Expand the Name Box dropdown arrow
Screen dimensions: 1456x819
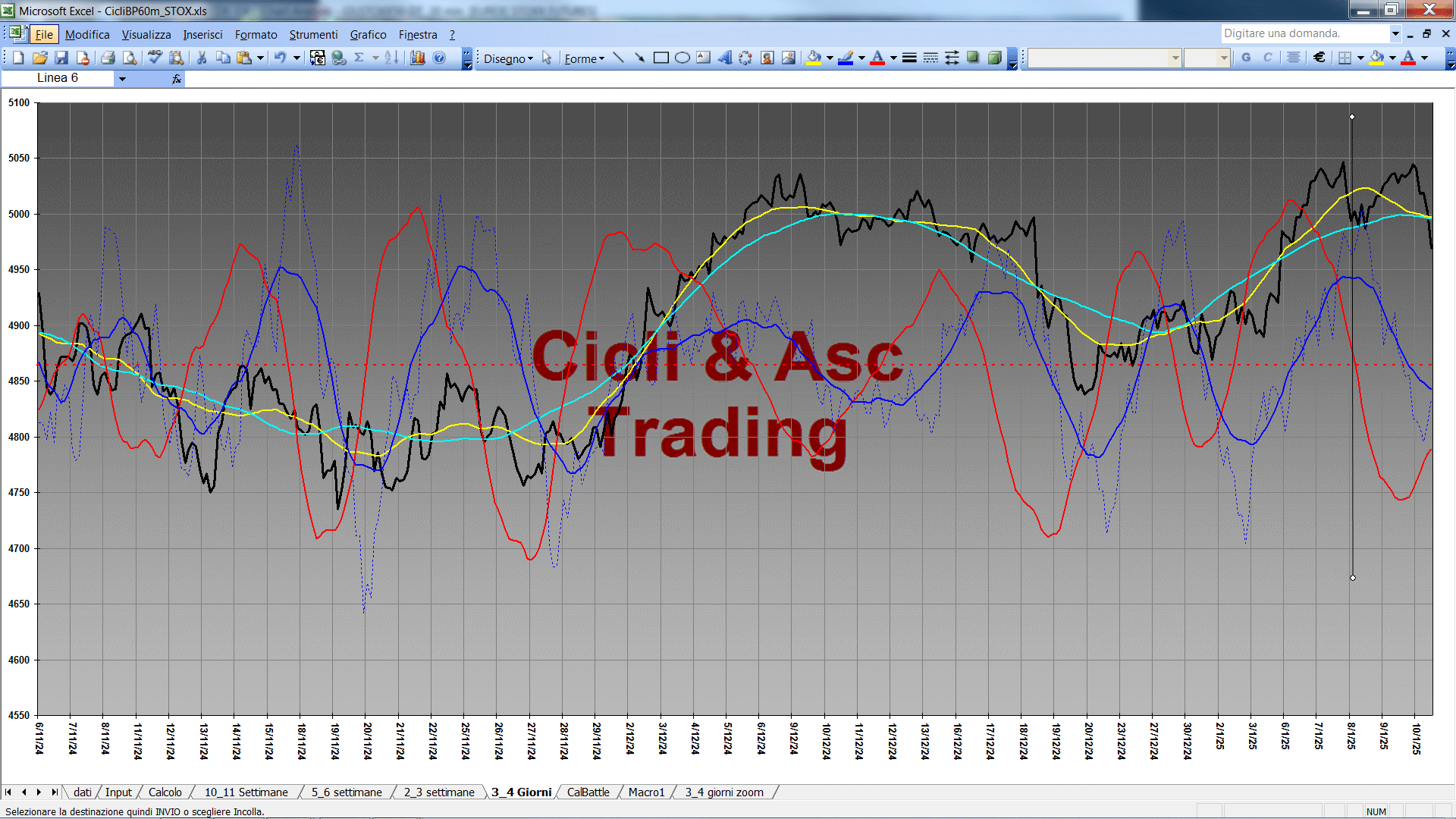[122, 78]
